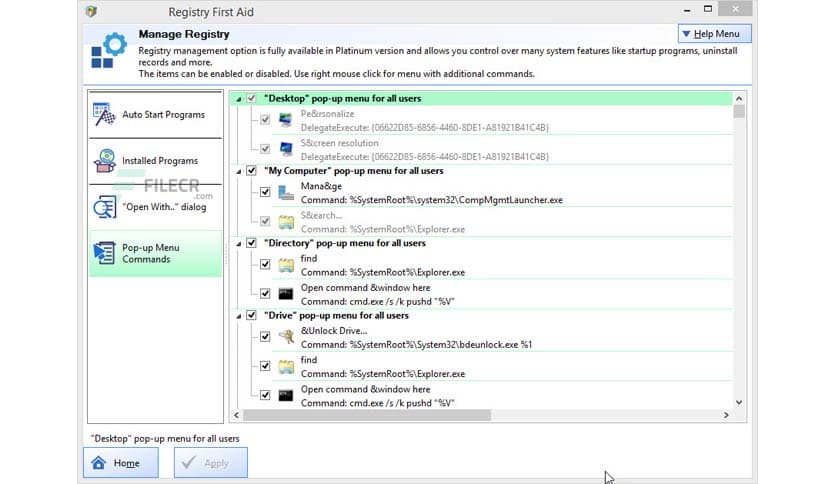Viewport: 836px width, 484px height.
Task: Uncheck Open command window under Drive
Action: coord(265,395)
